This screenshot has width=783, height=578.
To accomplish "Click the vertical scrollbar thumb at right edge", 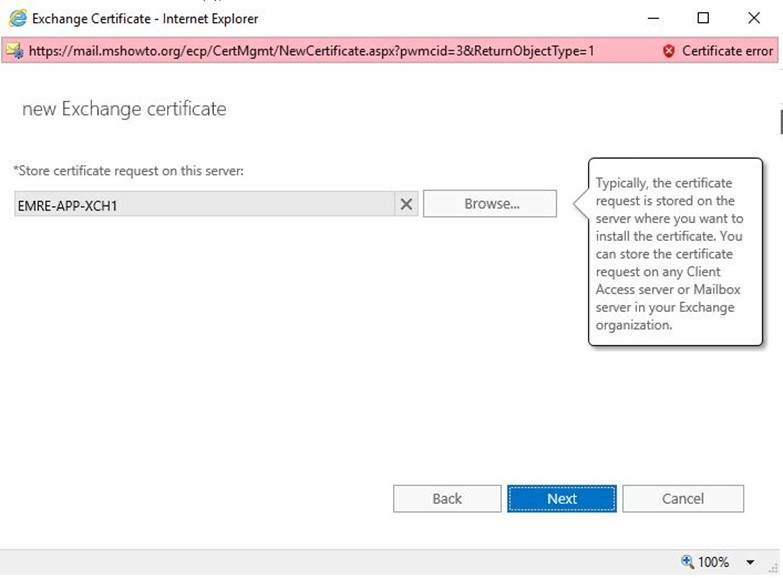I will click(781, 122).
